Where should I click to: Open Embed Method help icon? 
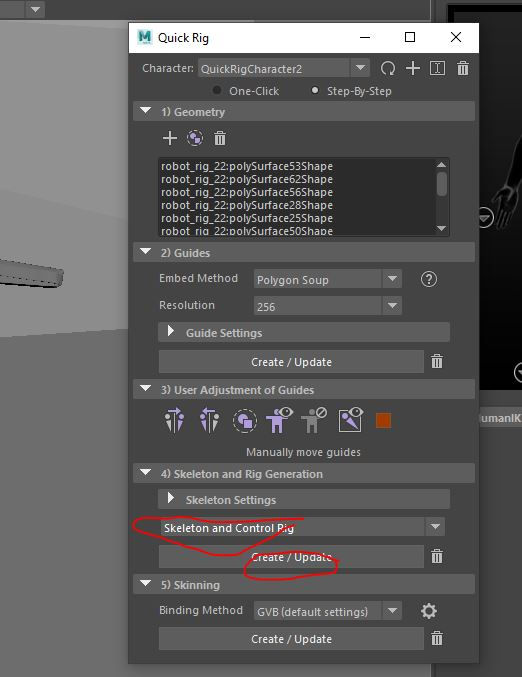429,279
